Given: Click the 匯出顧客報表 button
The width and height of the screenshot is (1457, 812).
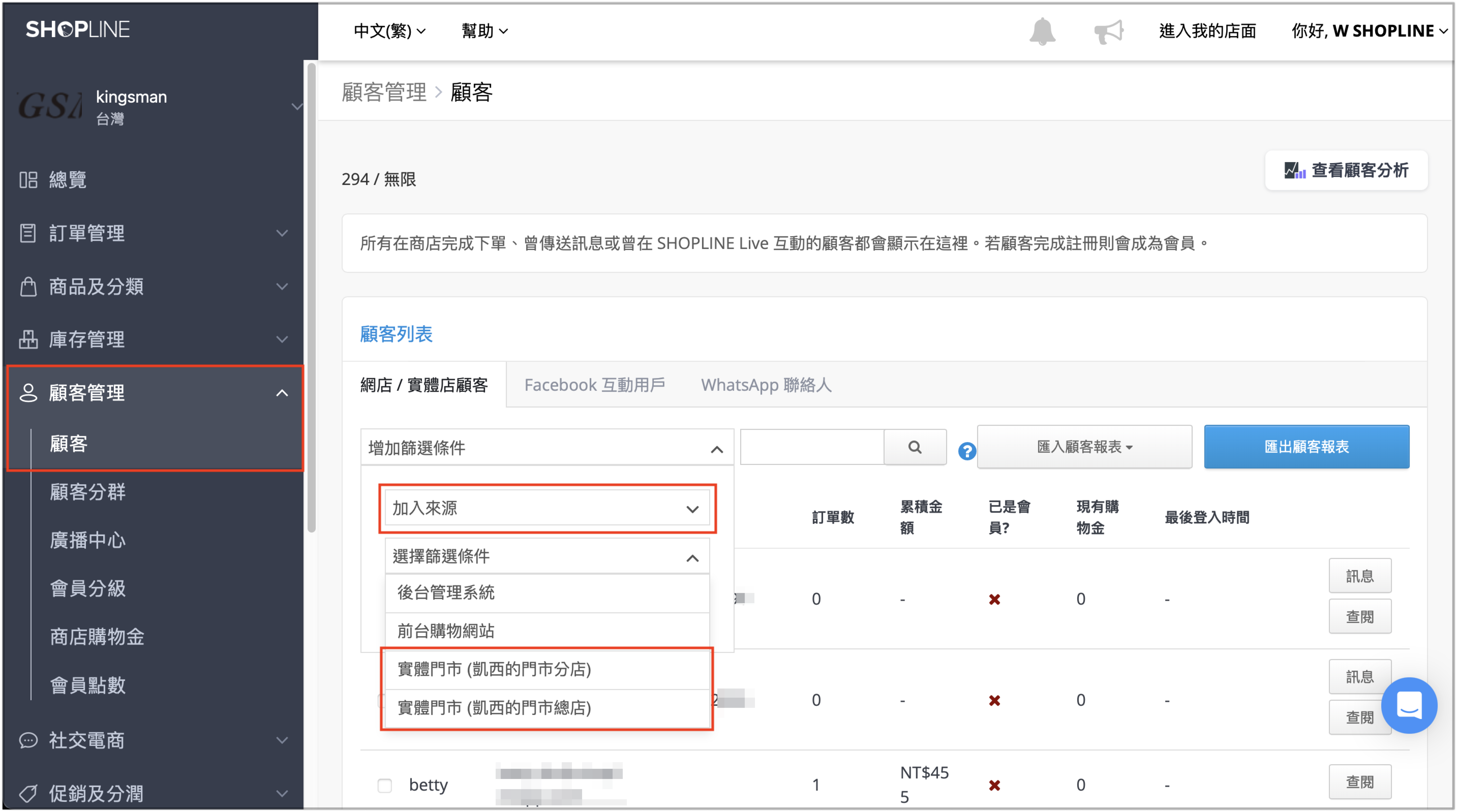Looking at the screenshot, I should point(1307,447).
